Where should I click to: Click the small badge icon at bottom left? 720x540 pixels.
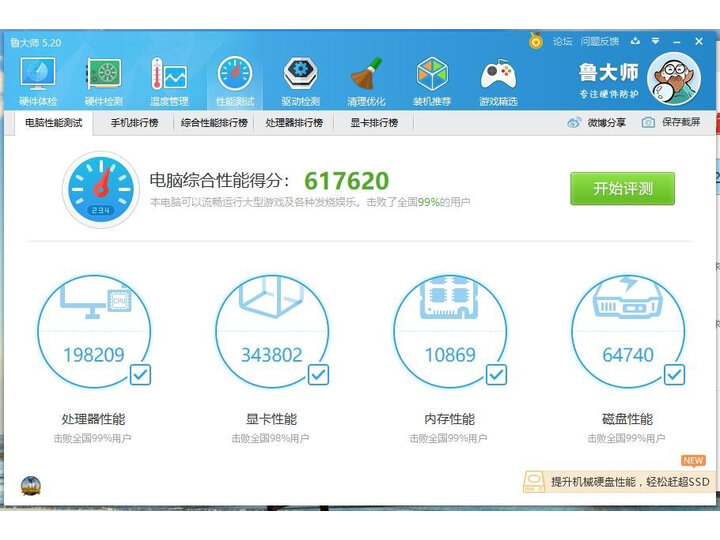point(31,486)
